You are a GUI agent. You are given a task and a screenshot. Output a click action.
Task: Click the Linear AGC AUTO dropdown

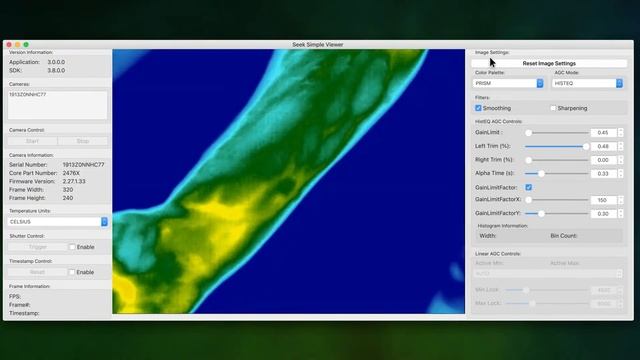tap(549, 273)
